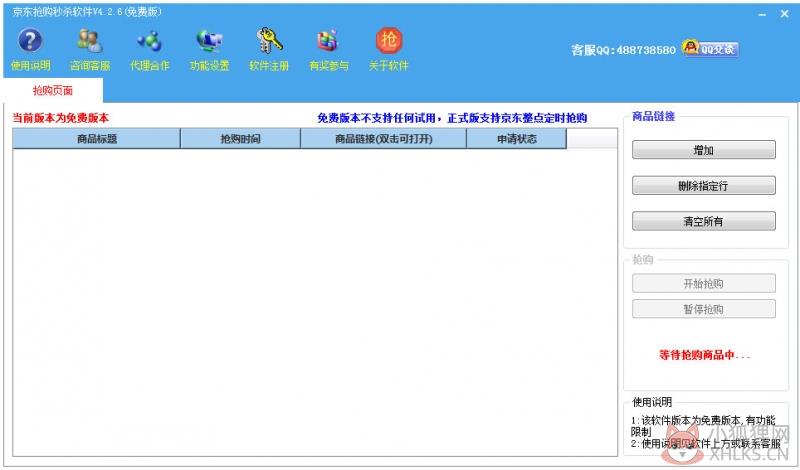The width and height of the screenshot is (800, 470).
Task: Open 软件注册 software registration keys icon
Action: (269, 49)
